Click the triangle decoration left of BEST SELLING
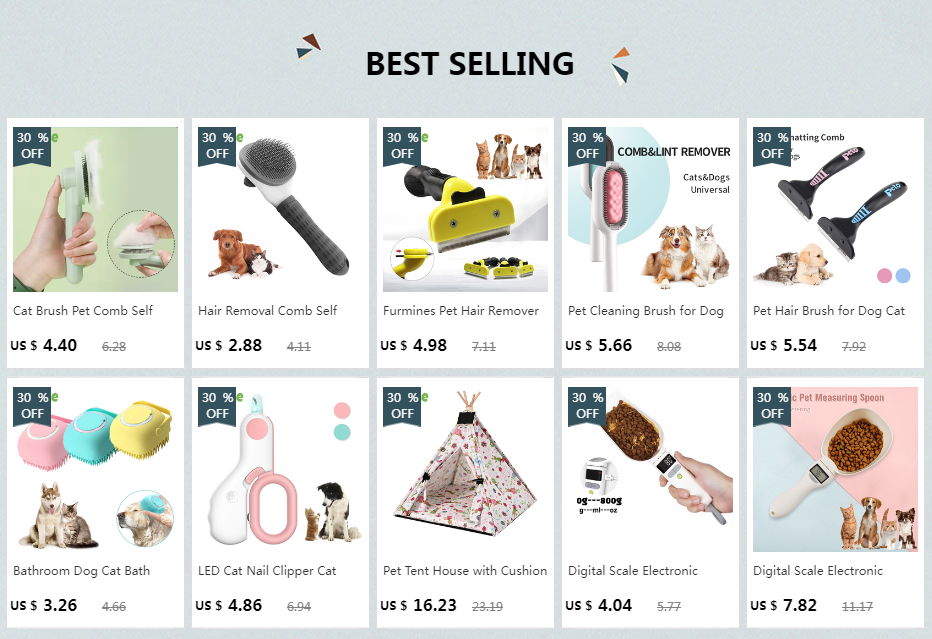 pos(308,46)
